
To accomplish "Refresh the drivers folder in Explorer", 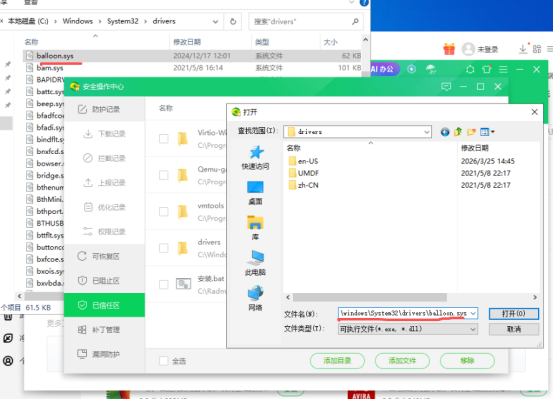I will 233,22.
